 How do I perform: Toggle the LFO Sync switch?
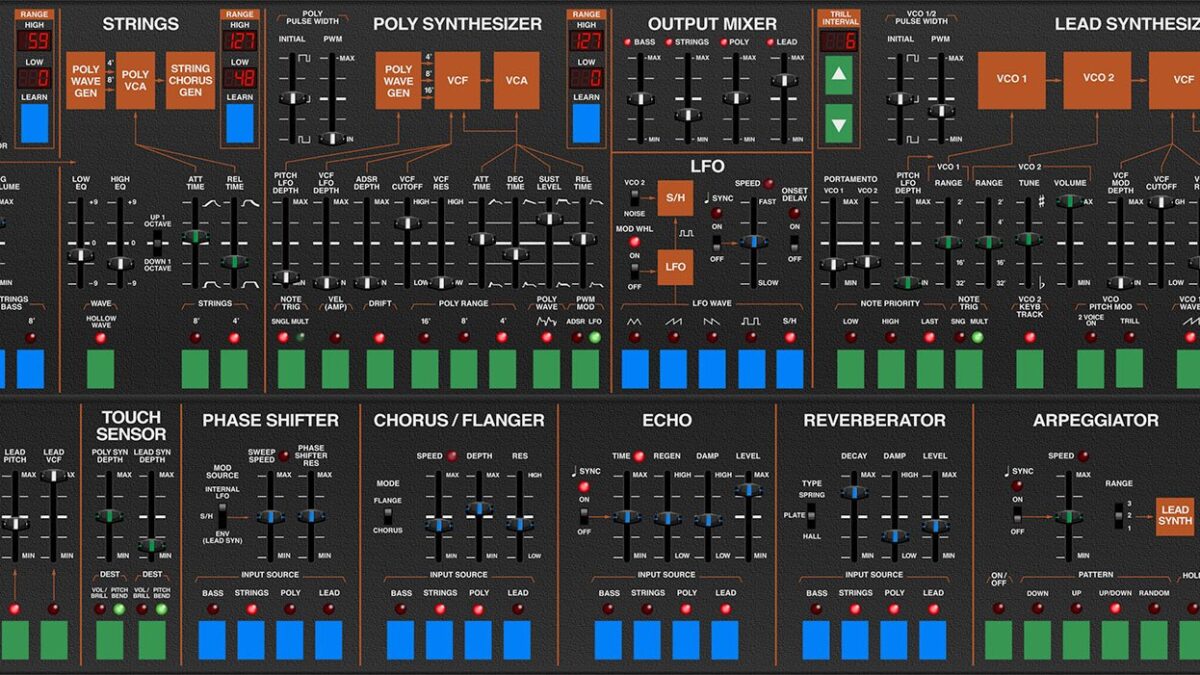pos(716,241)
